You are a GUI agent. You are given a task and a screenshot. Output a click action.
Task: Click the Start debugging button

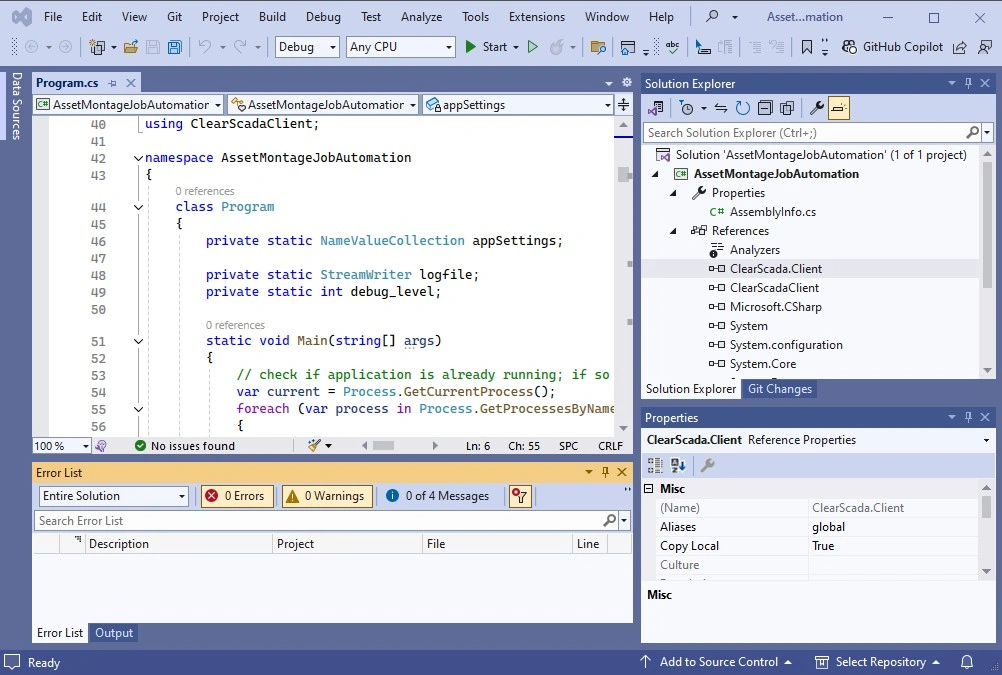[489, 47]
